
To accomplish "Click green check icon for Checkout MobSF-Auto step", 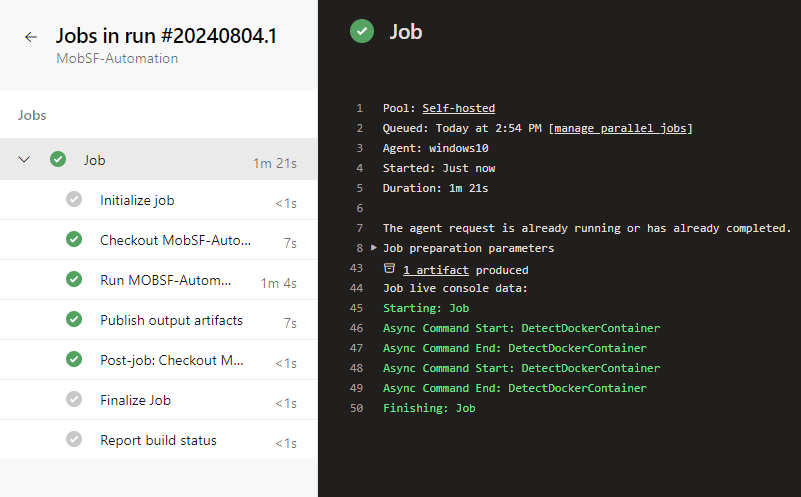I will pos(74,239).
